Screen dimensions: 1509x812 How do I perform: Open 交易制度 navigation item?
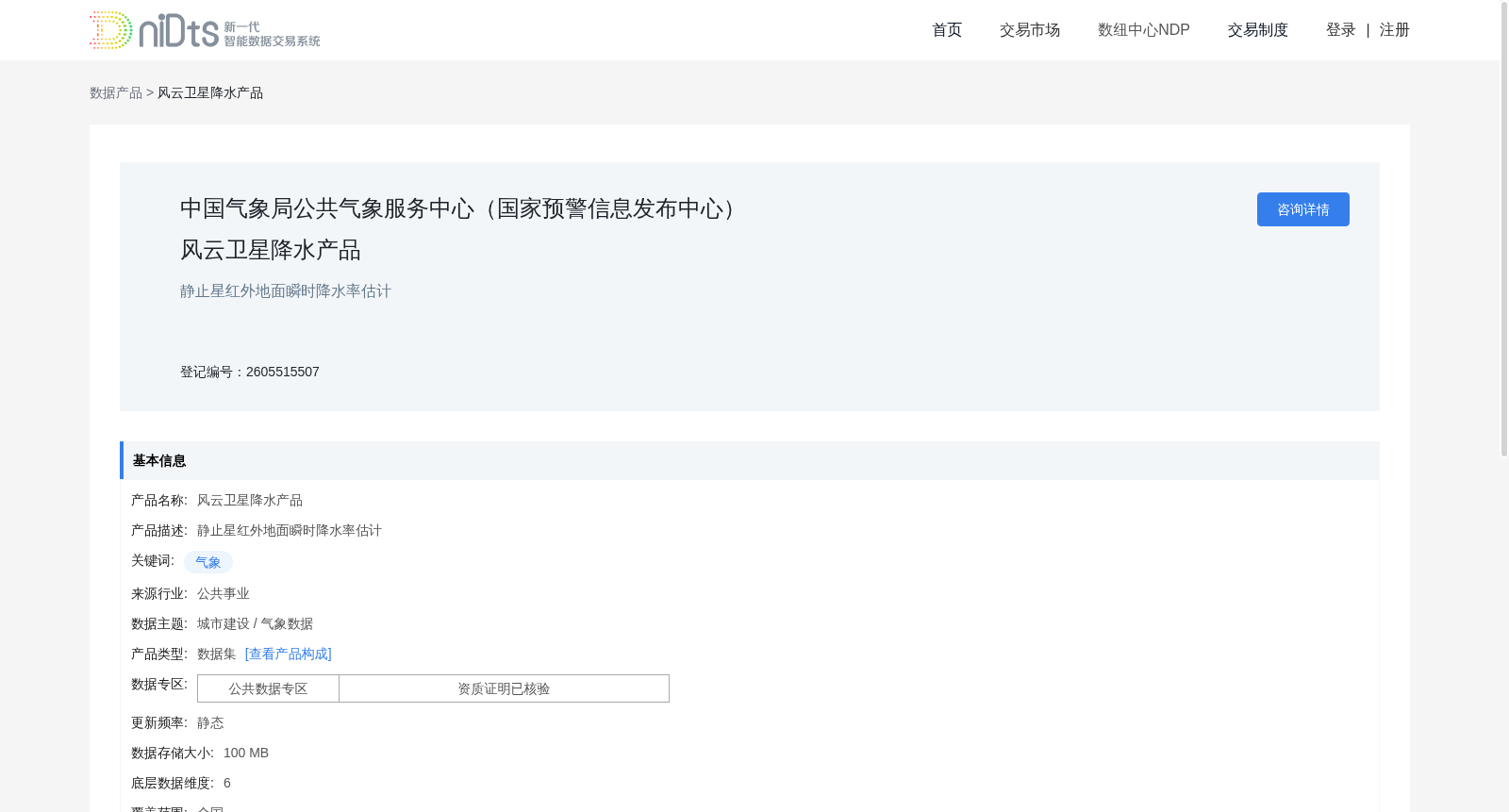1258,30
